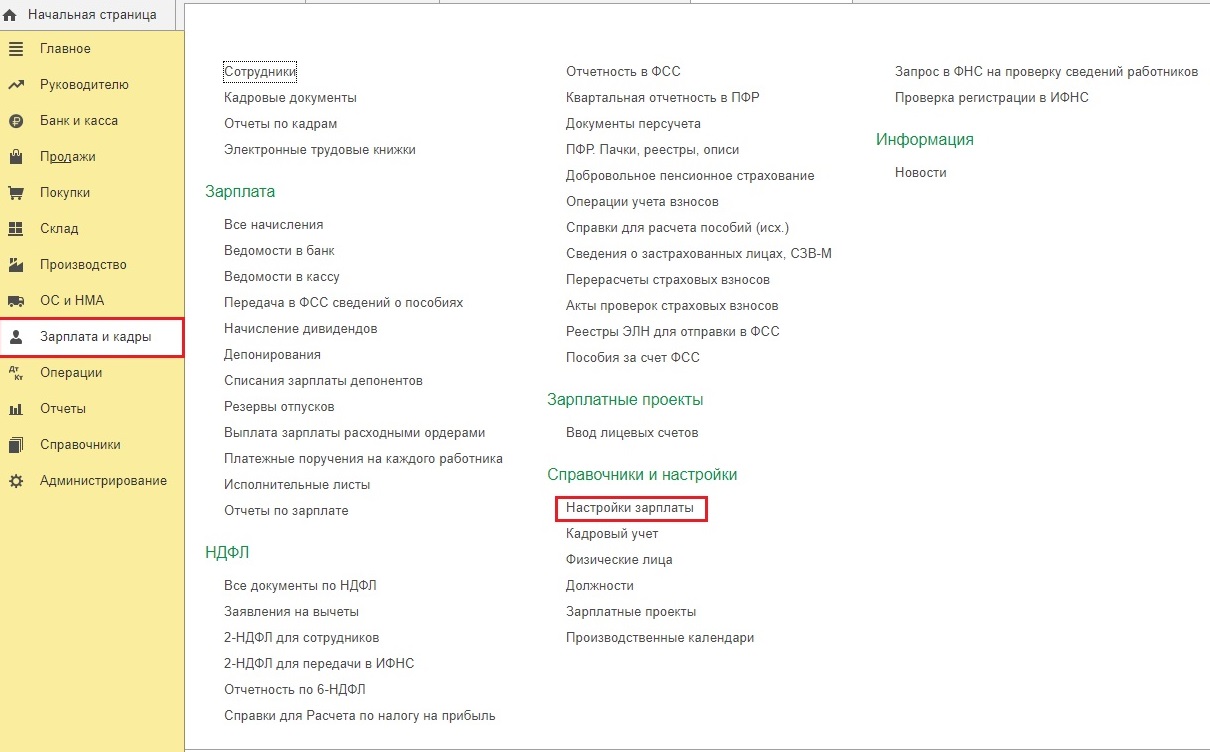The image size is (1210, 752).
Task: Click the Продажи shopping bag icon
Action: 16,157
